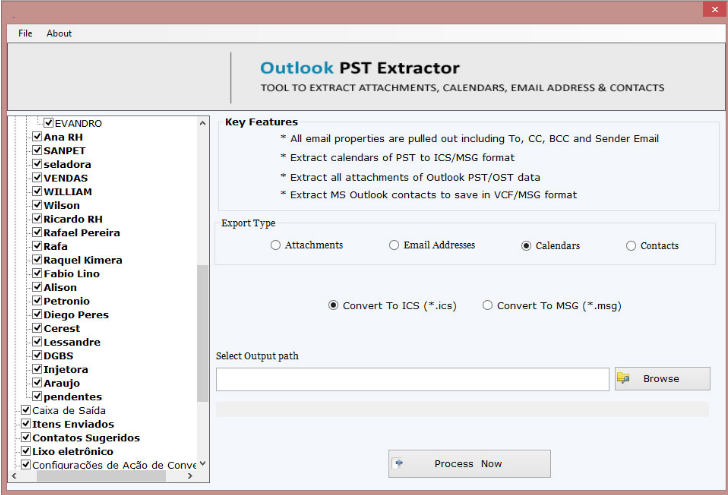Toggle the pendentes folder checkbox
Image resolution: width=728 pixels, height=495 pixels.
pos(37,397)
